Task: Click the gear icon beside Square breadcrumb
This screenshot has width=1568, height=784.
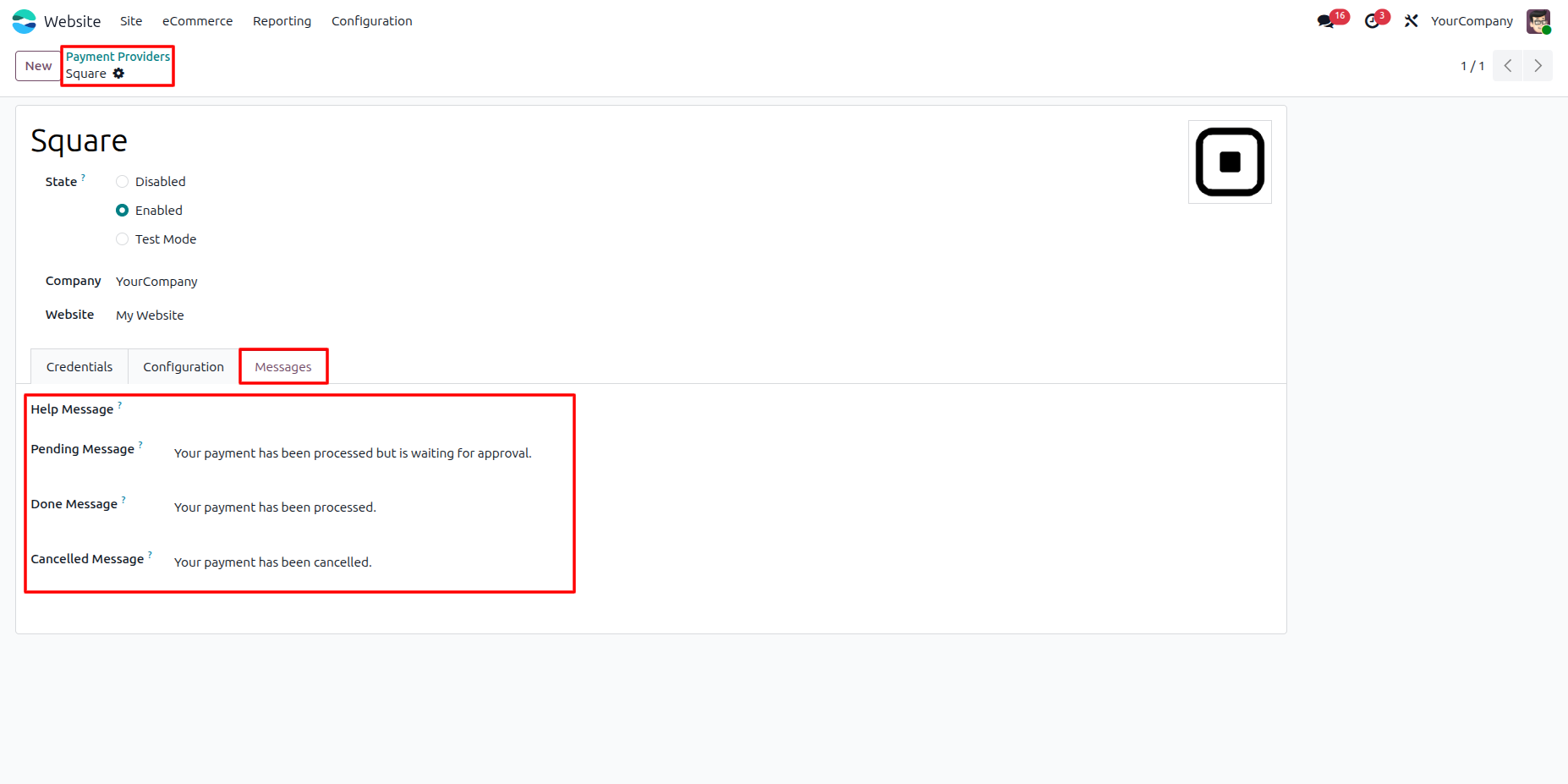Action: (x=118, y=74)
